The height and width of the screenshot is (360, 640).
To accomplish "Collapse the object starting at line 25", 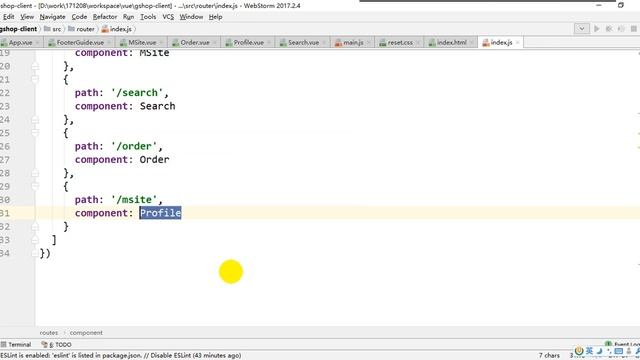I will 35,132.
